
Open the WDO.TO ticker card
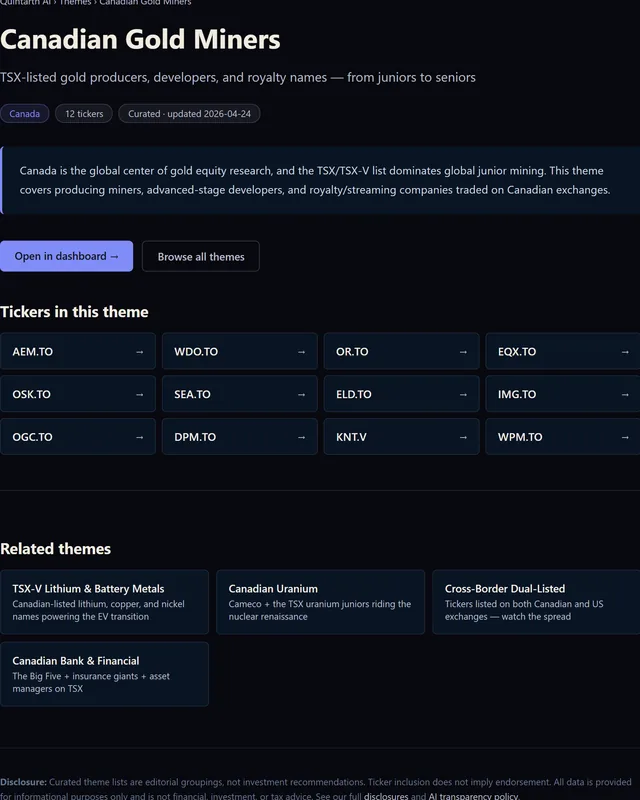point(239,351)
